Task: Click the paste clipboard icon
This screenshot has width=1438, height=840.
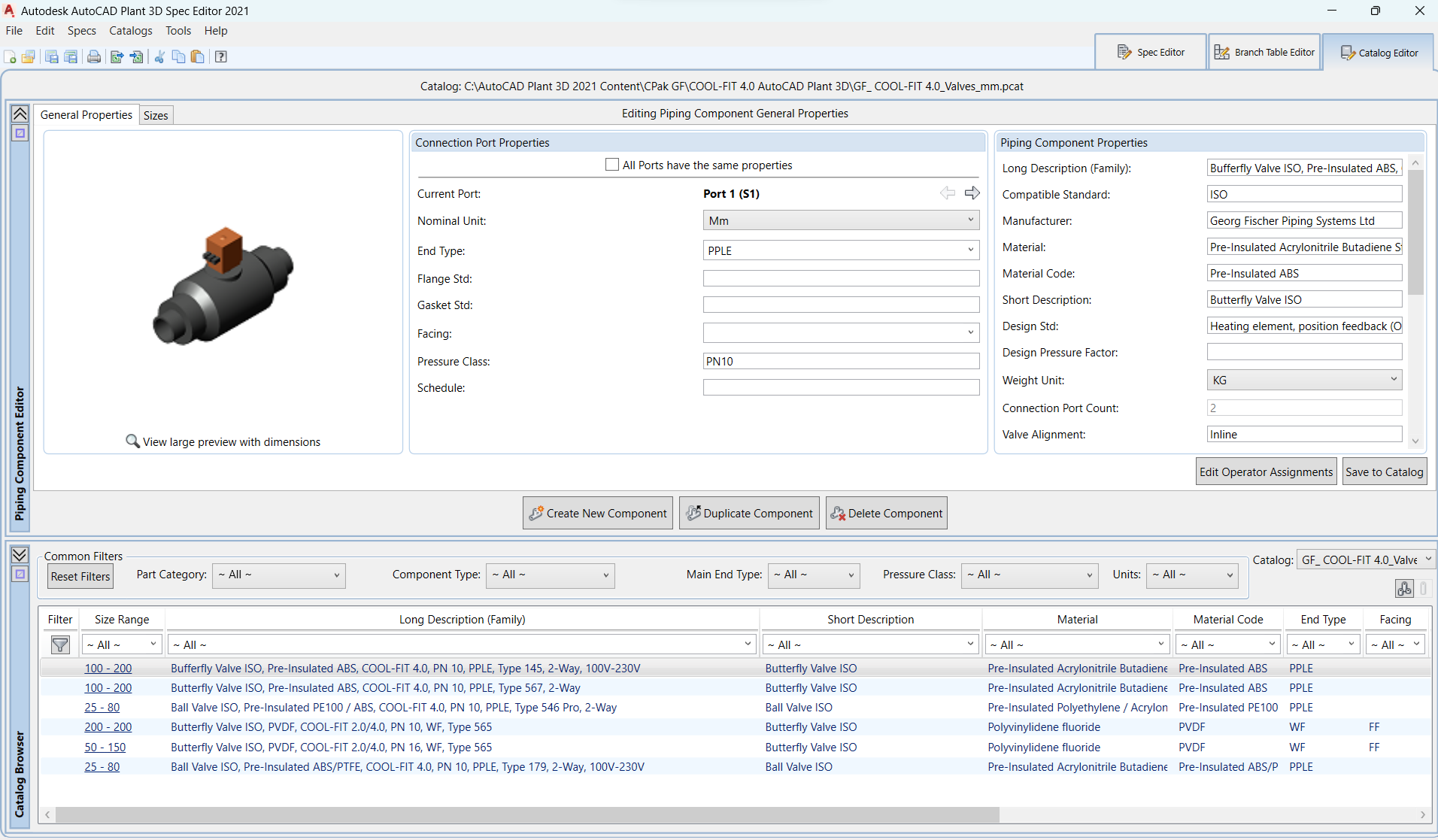Action: [198, 57]
